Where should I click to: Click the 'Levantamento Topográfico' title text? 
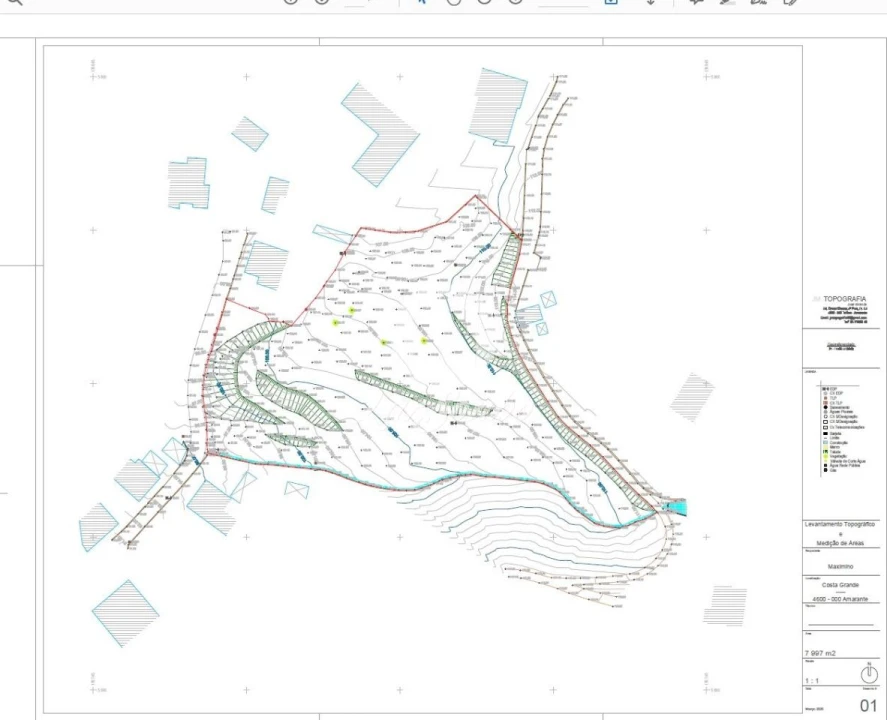point(840,524)
